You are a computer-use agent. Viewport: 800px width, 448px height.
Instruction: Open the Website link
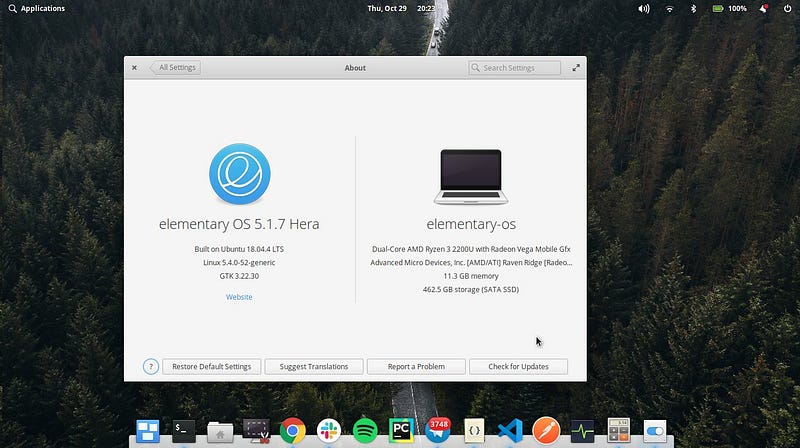pos(239,297)
